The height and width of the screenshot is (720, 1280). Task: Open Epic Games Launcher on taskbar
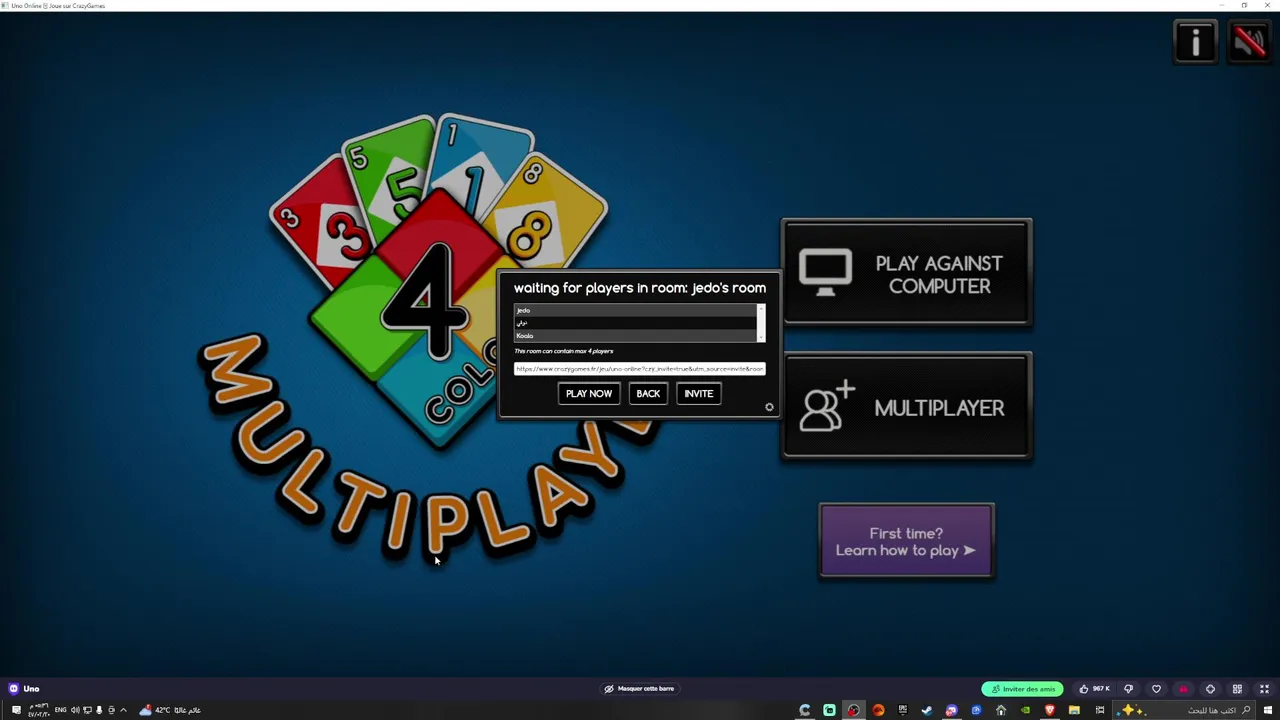[x=902, y=710]
